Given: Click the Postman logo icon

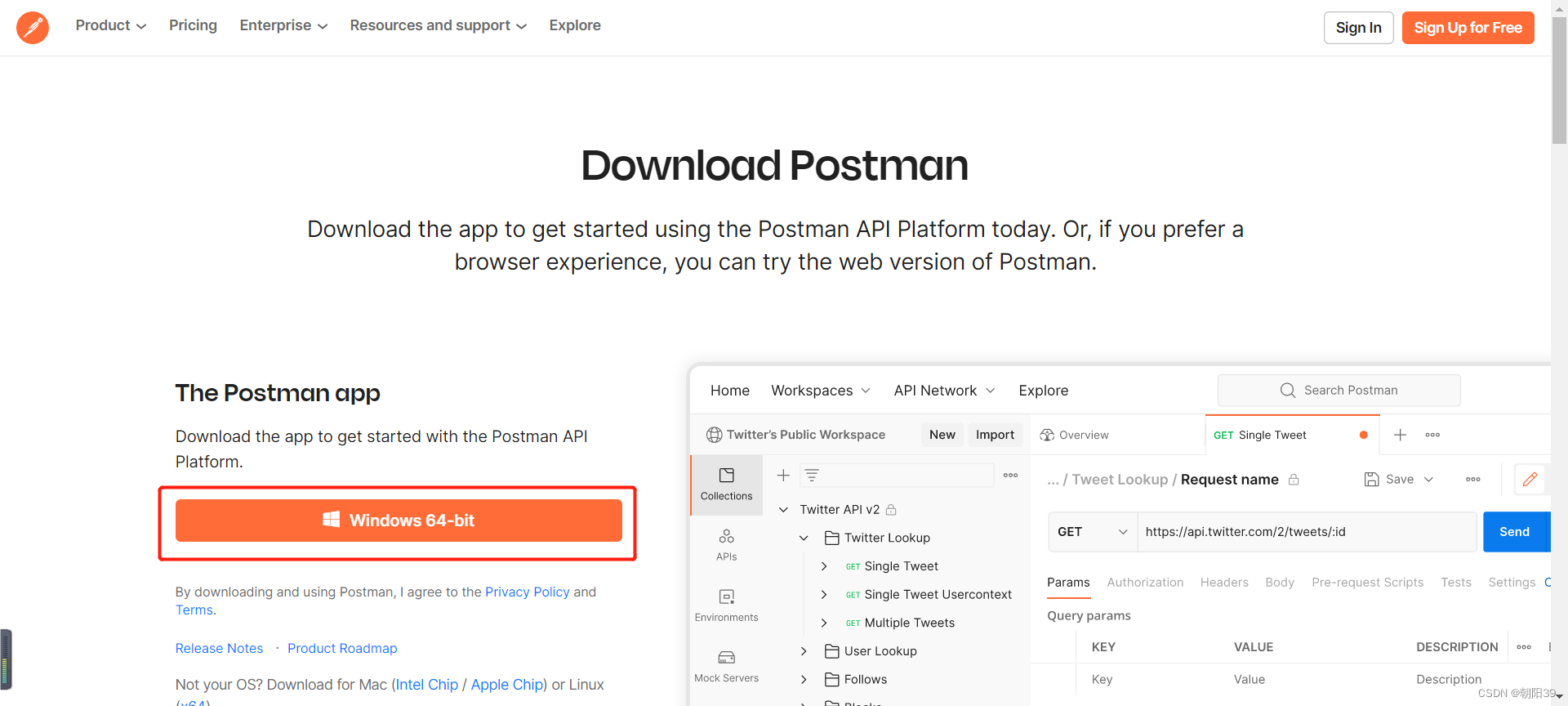Looking at the screenshot, I should pyautogui.click(x=33, y=28).
